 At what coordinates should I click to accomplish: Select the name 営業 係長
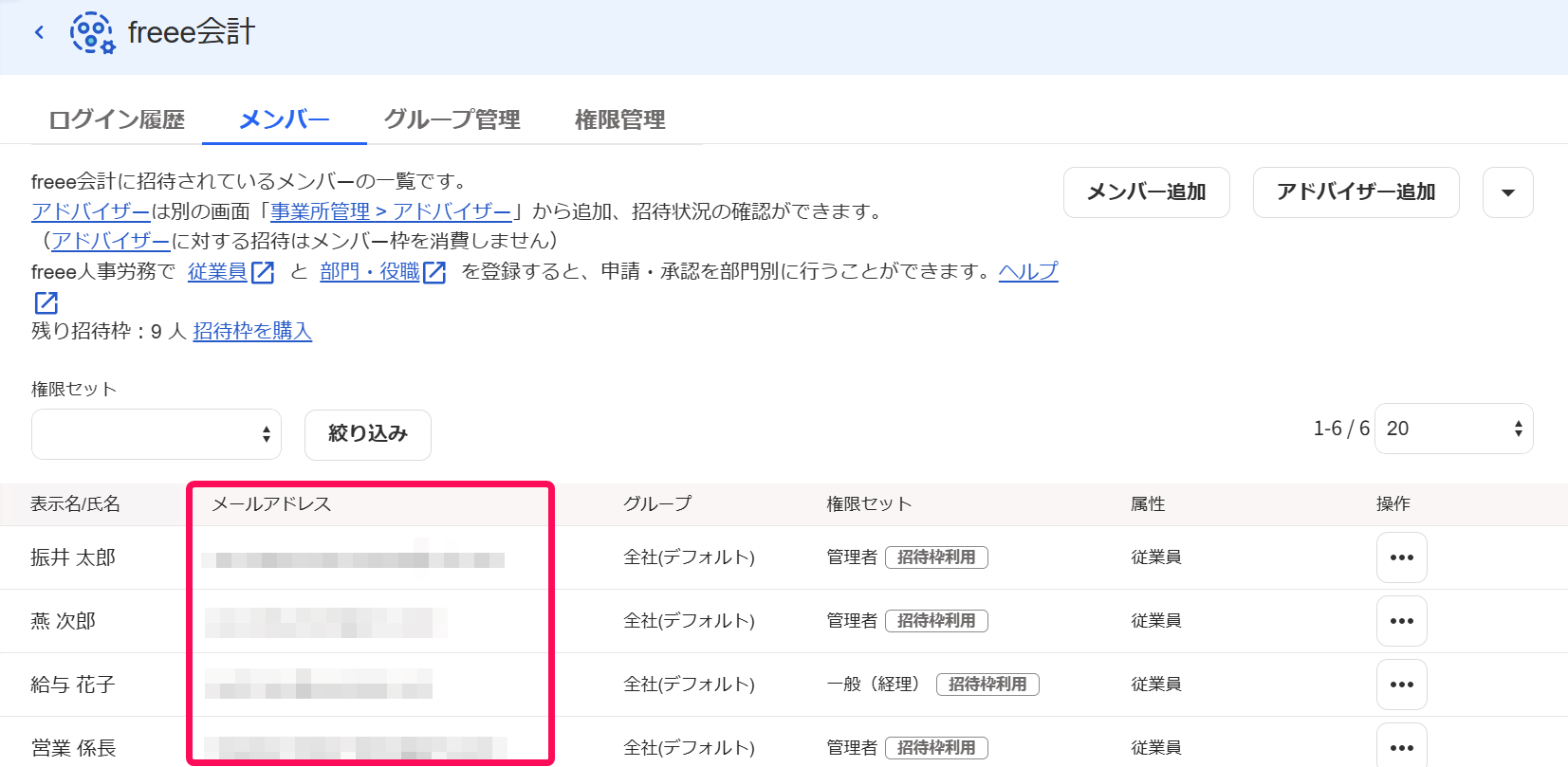(73, 748)
